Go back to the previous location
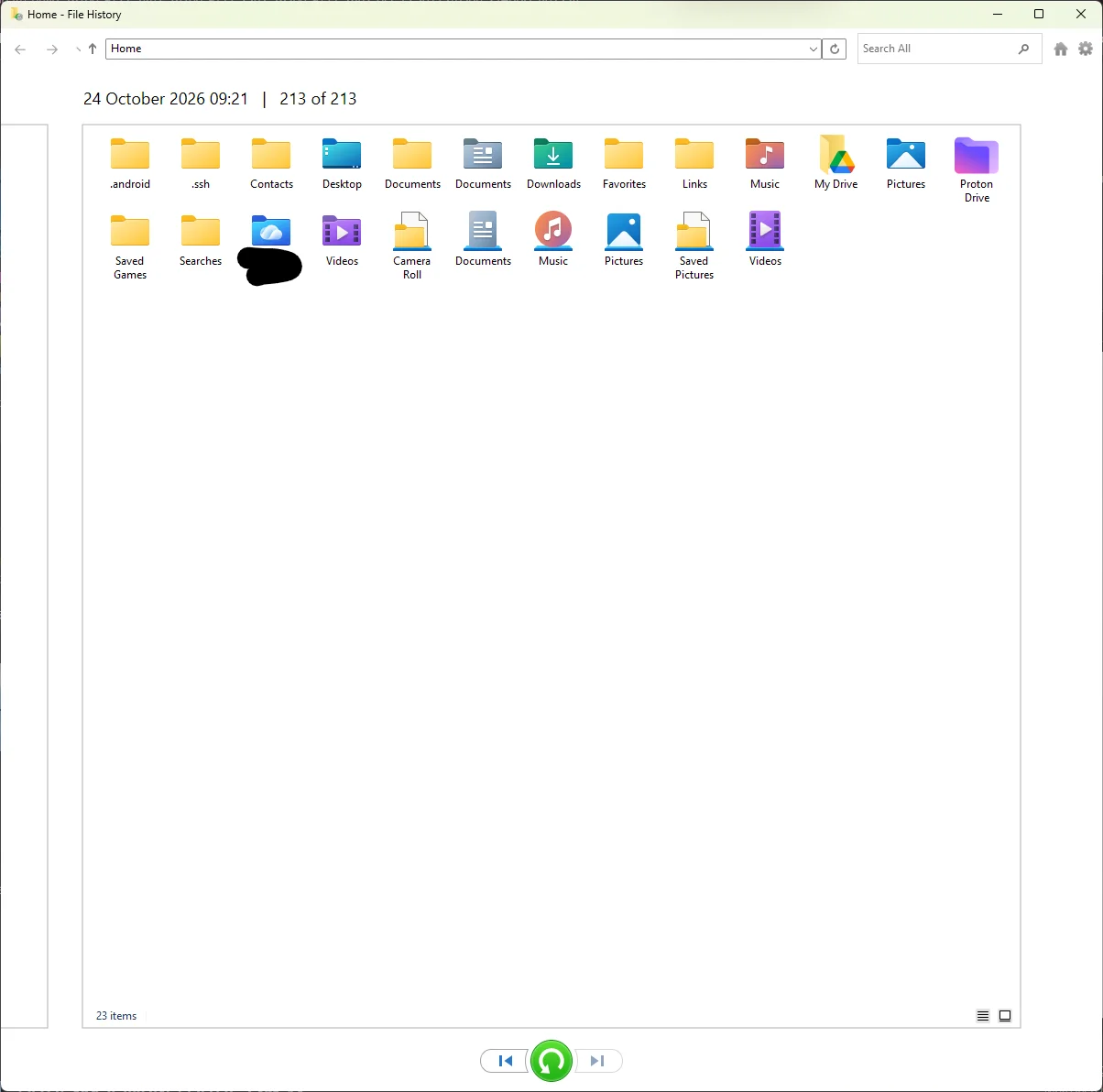The image size is (1103, 1092). coord(21,49)
